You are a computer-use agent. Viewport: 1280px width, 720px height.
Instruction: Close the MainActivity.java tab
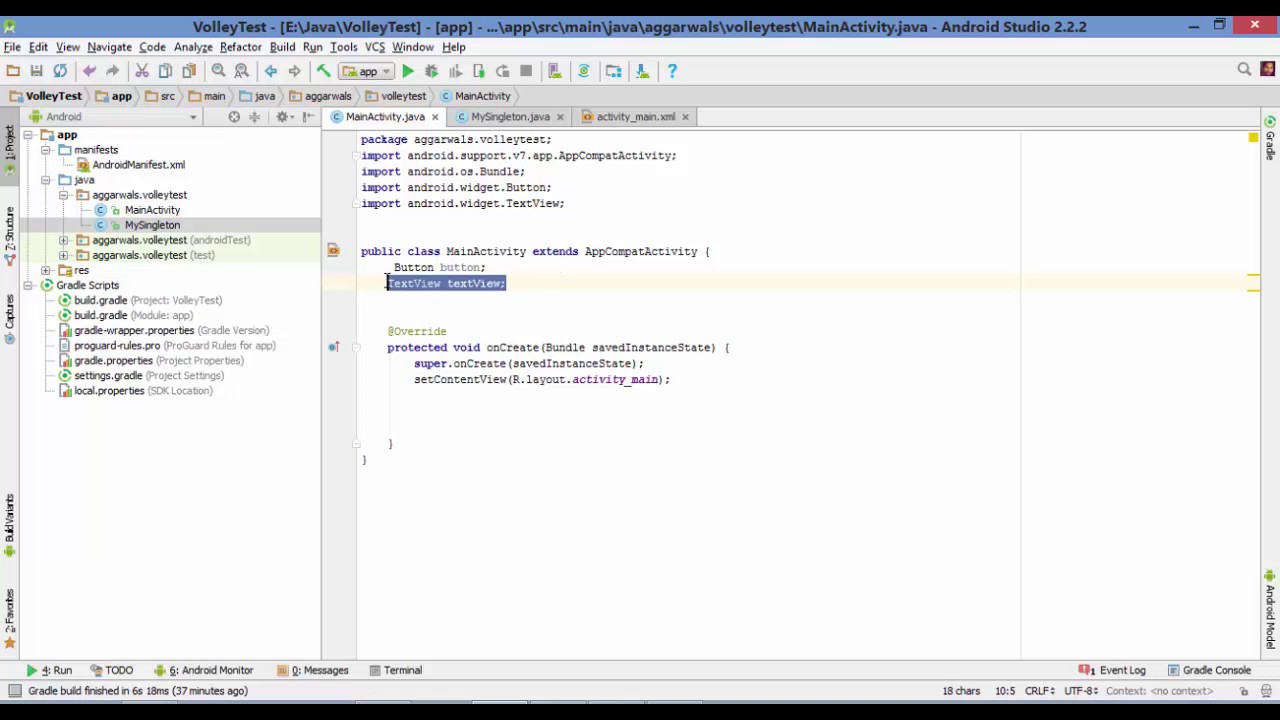tap(434, 117)
